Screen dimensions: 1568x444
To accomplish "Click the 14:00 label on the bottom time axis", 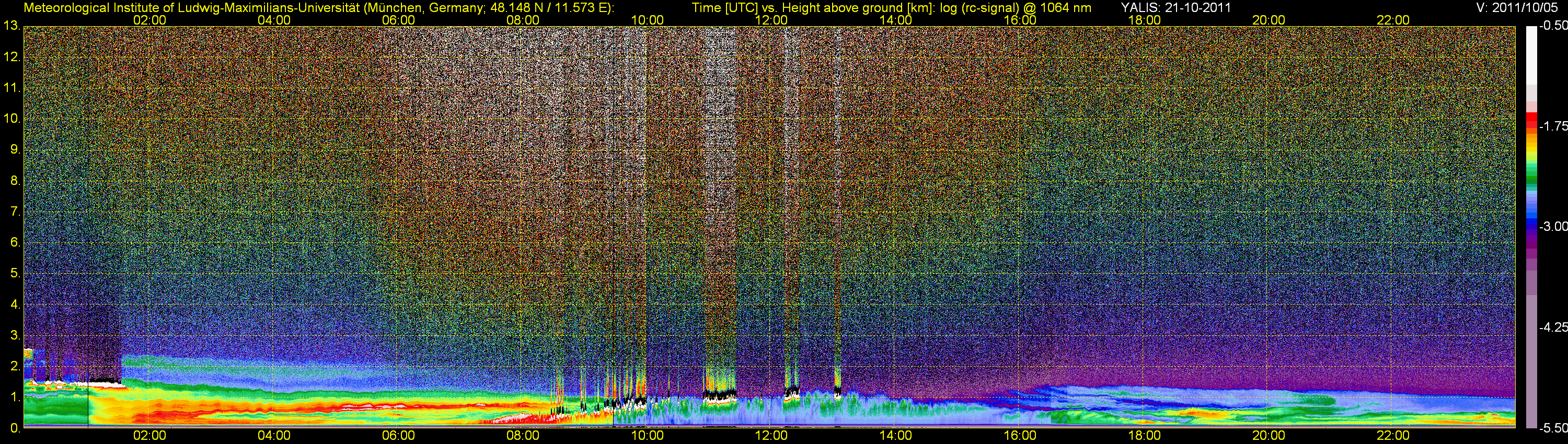I will tap(896, 436).
